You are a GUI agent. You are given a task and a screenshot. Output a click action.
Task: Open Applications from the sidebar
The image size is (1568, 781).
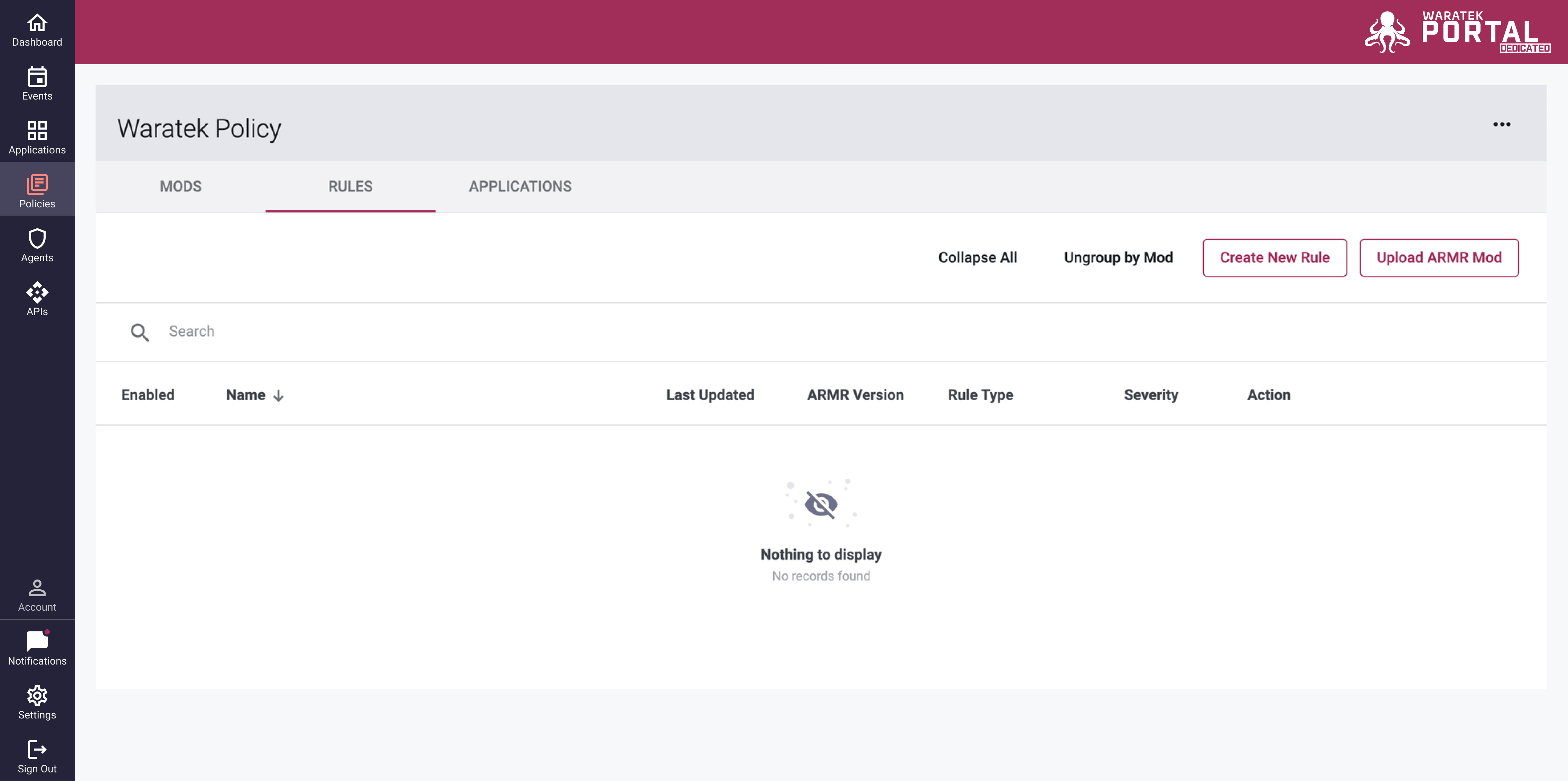(x=37, y=138)
